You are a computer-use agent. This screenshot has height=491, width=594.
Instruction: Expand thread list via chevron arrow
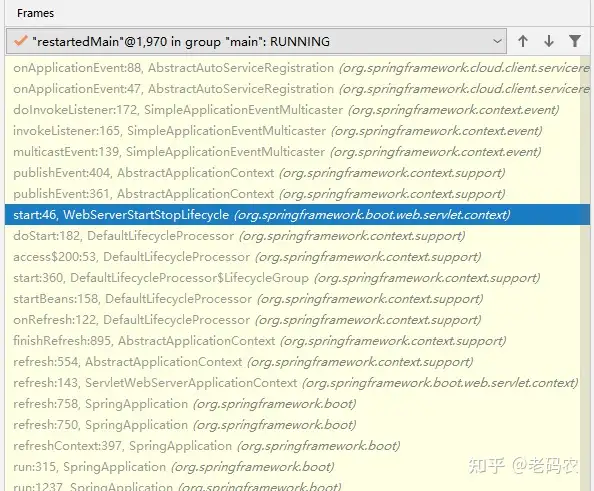[x=497, y=41]
